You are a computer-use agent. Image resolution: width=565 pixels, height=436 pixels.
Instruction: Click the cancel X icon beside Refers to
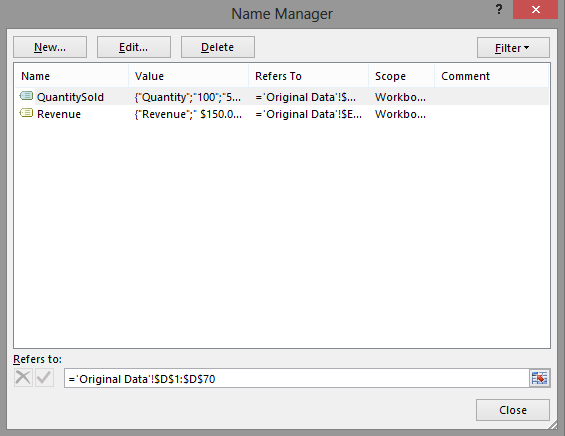click(23, 378)
